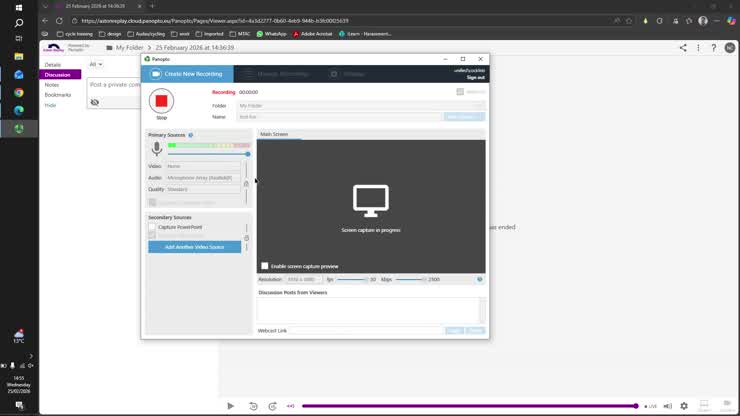Viewport: 740px width, 416px height.
Task: Switch to the Create New Recording tab
Action: 187,74
